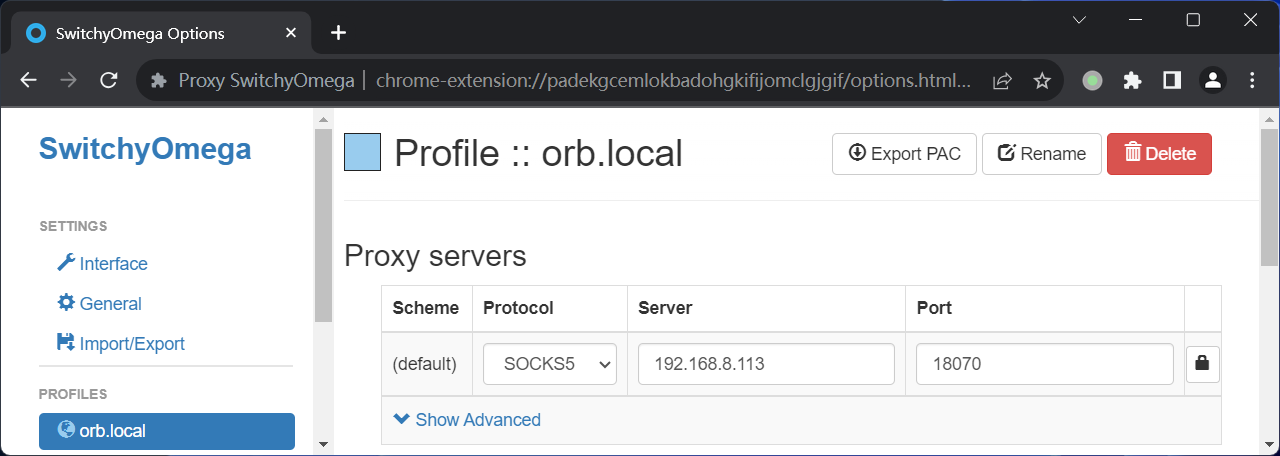The image size is (1280, 456).
Task: Click the "Scheme" column header
Action: (x=426, y=308)
